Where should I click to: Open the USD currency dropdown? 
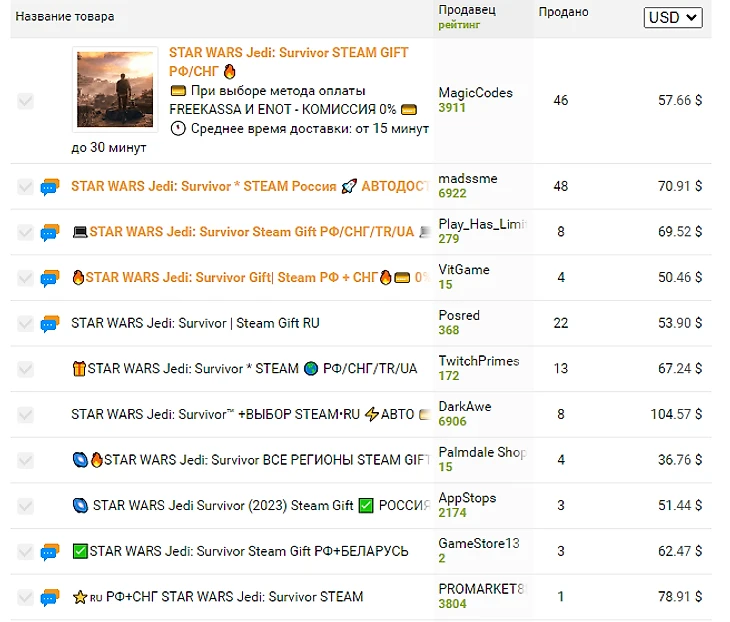click(673, 17)
